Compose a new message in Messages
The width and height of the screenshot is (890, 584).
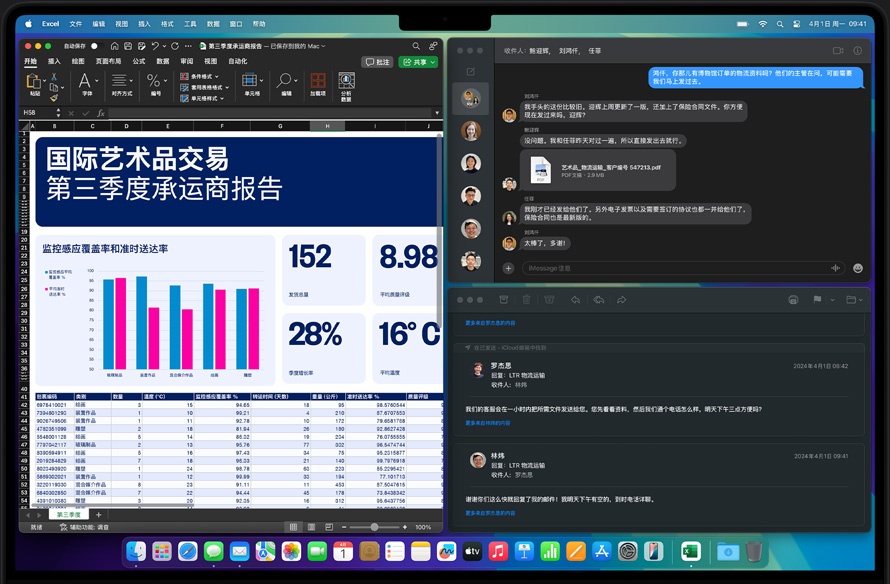tap(471, 71)
